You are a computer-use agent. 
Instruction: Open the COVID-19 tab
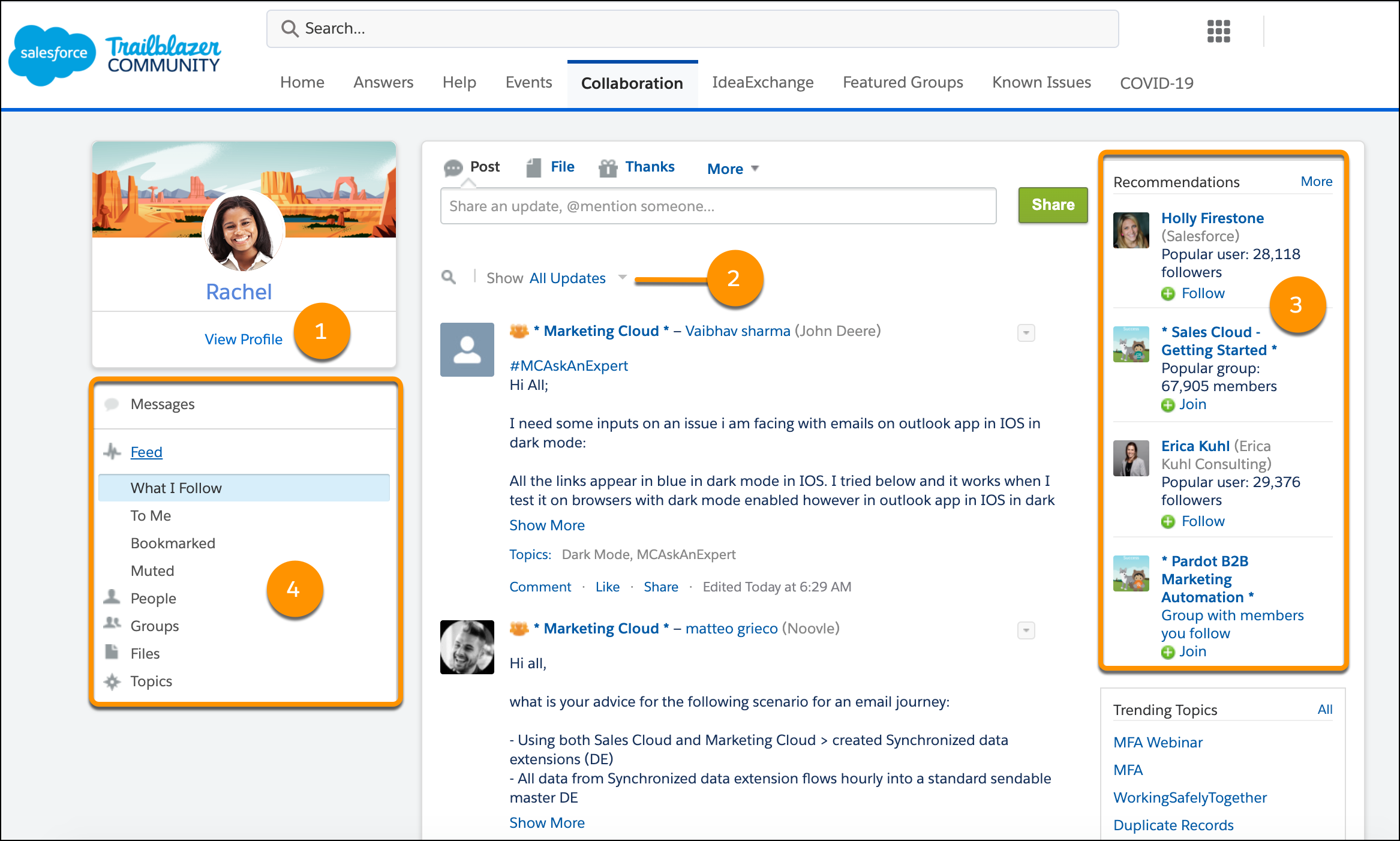coord(1156,83)
